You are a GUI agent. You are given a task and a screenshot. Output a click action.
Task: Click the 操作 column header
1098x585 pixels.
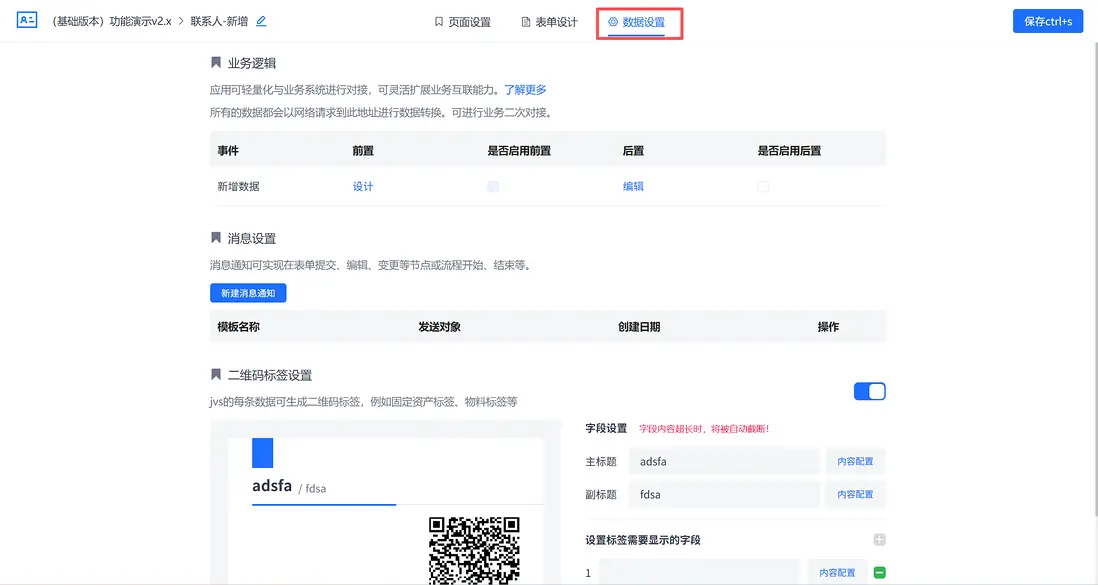coord(828,326)
